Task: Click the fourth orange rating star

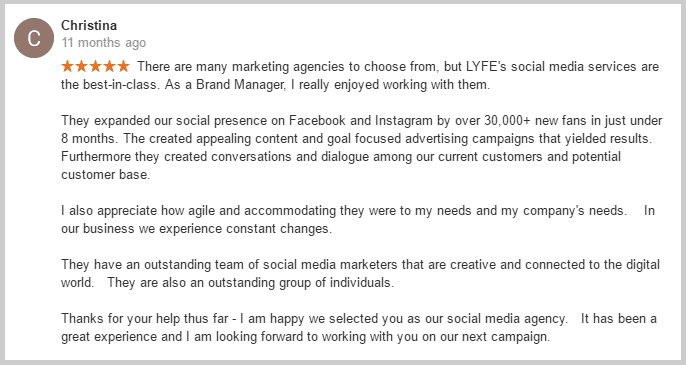Action: click(109, 66)
